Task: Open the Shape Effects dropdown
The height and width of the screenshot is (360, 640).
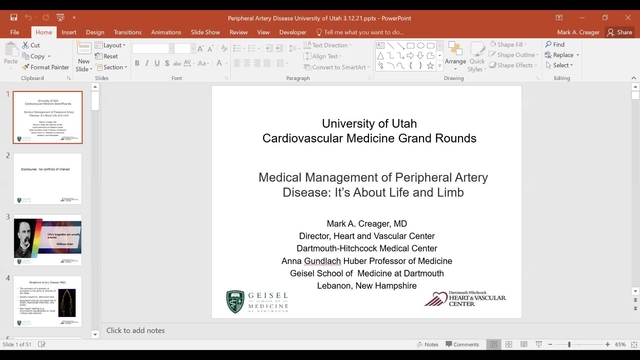Action: coord(513,65)
